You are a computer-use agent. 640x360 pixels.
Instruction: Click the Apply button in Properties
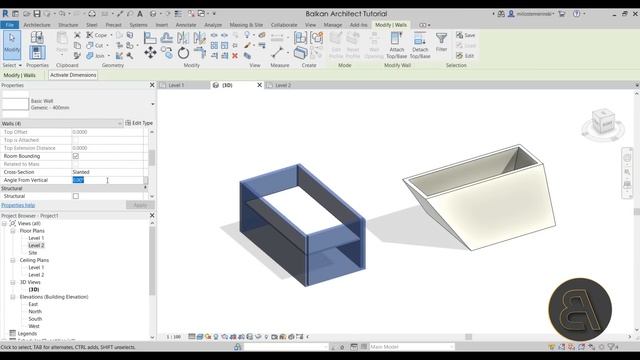[140, 205]
